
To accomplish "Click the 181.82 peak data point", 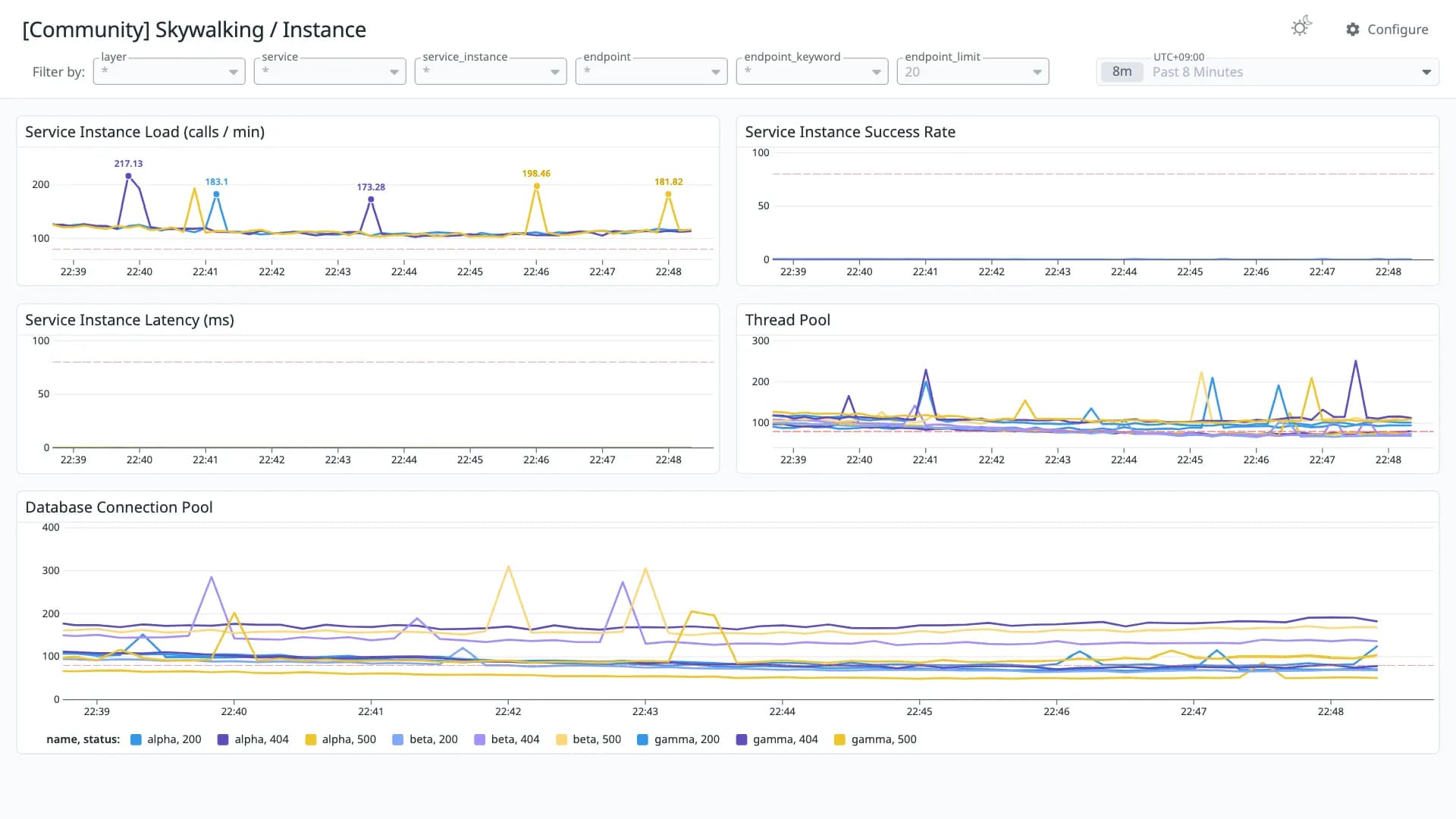I will tap(668, 194).
